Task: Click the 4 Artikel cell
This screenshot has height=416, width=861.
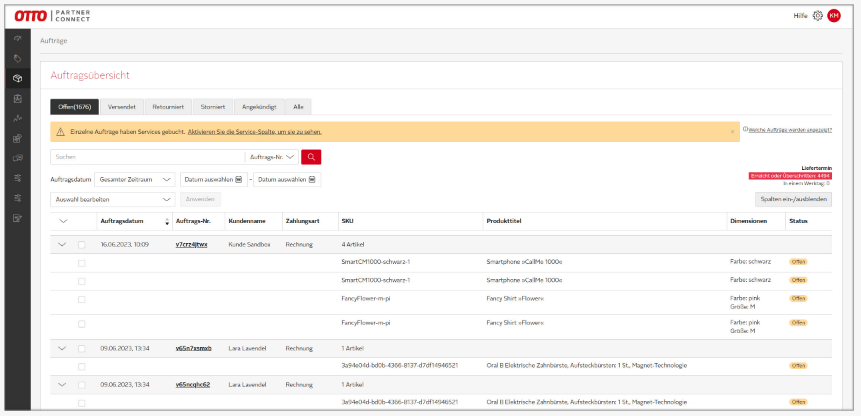Action: [353, 245]
